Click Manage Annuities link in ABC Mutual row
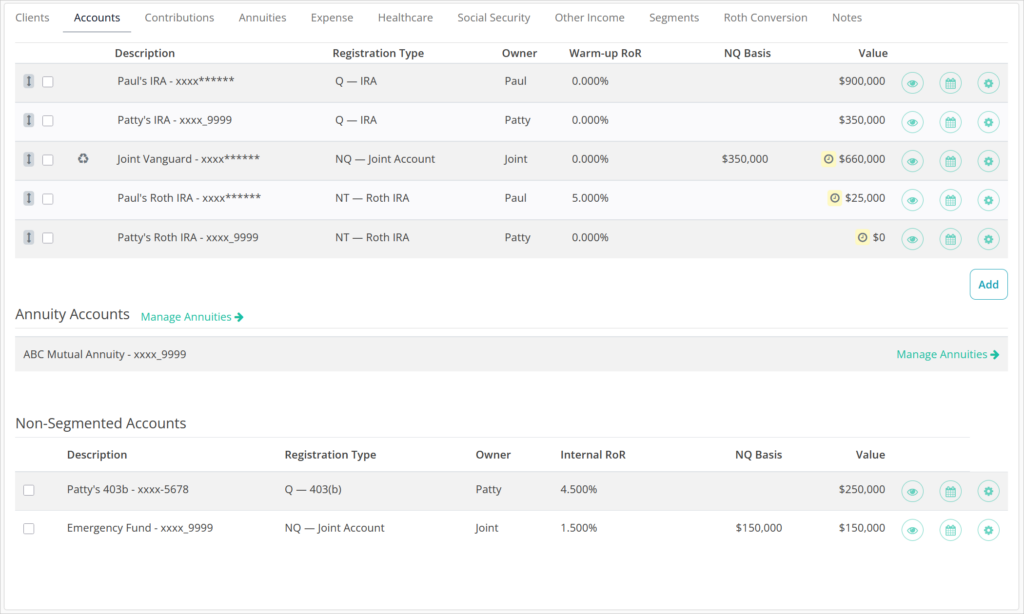This screenshot has height=614, width=1024. point(947,354)
